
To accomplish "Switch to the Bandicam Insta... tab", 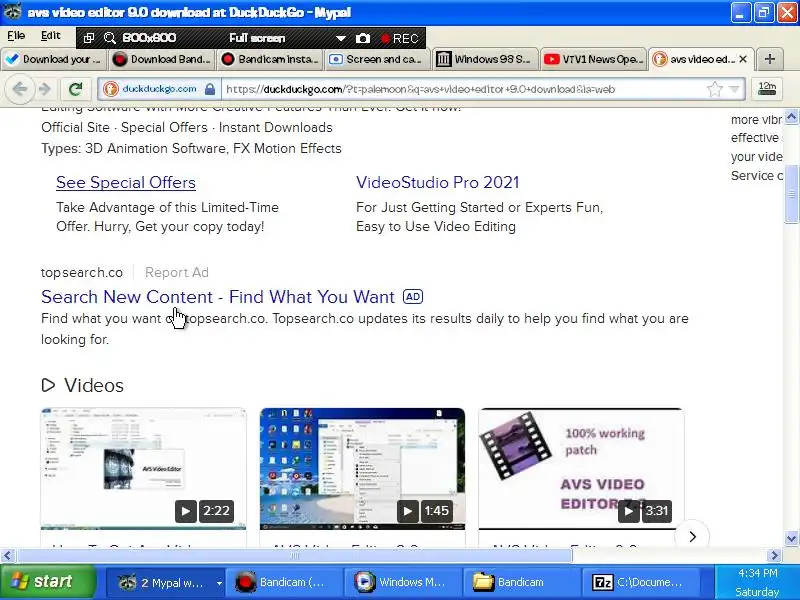I will (x=270, y=59).
